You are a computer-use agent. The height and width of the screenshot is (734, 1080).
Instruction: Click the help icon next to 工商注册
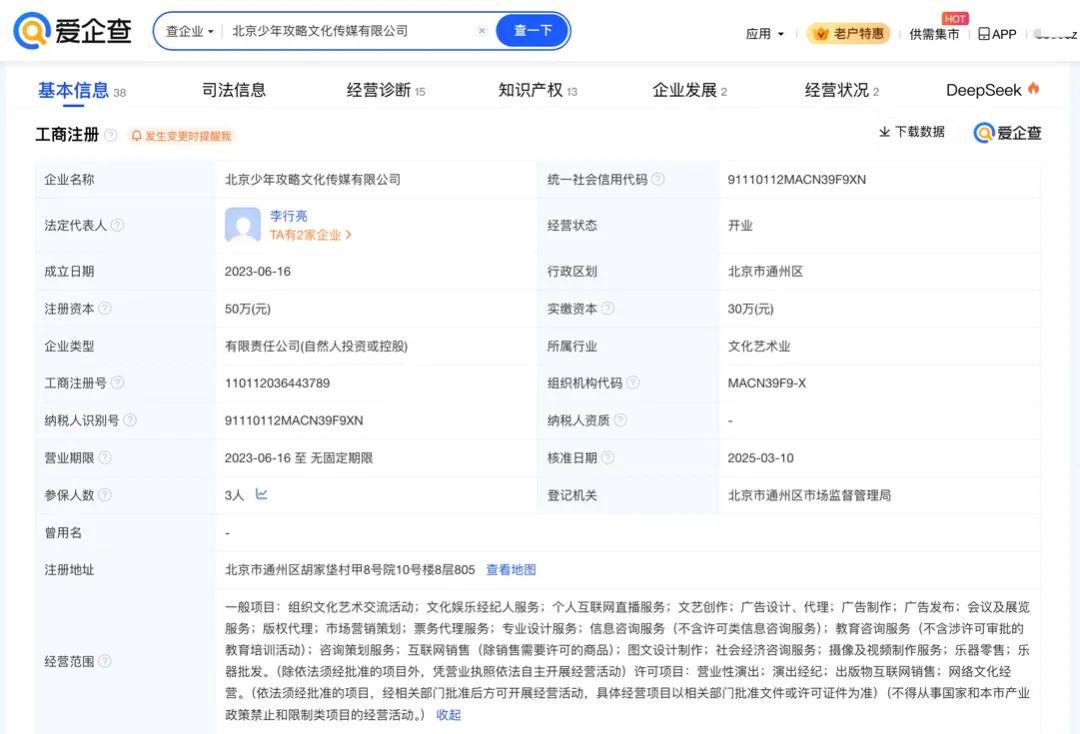coord(111,135)
